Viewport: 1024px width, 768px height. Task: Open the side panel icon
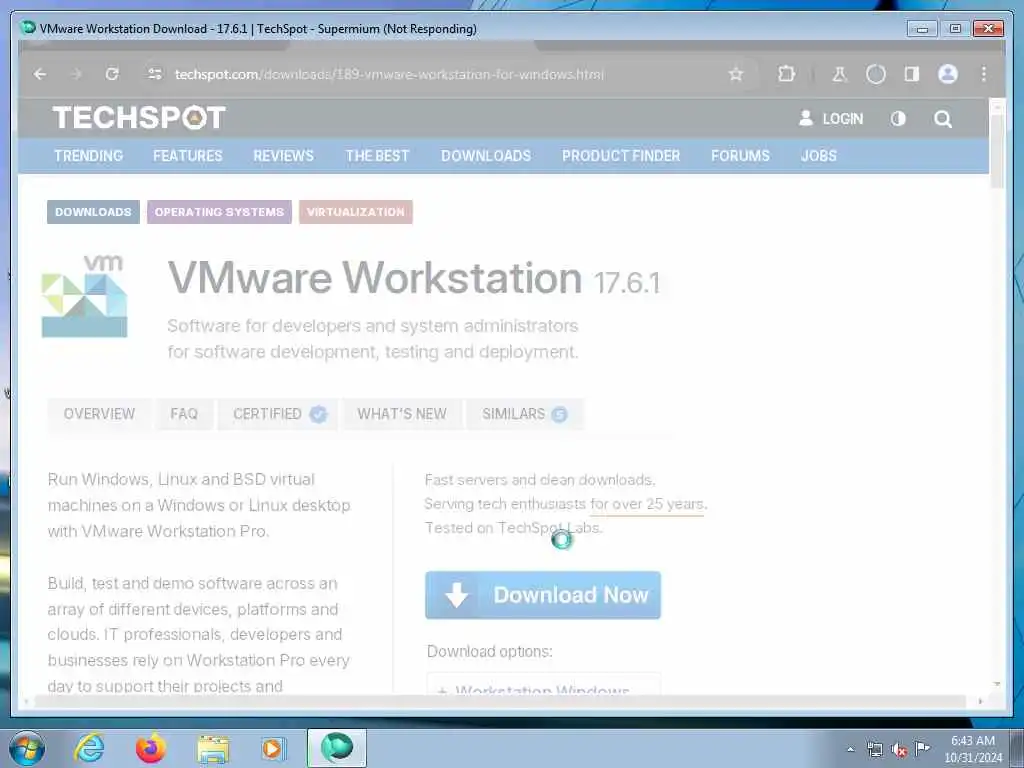[912, 74]
